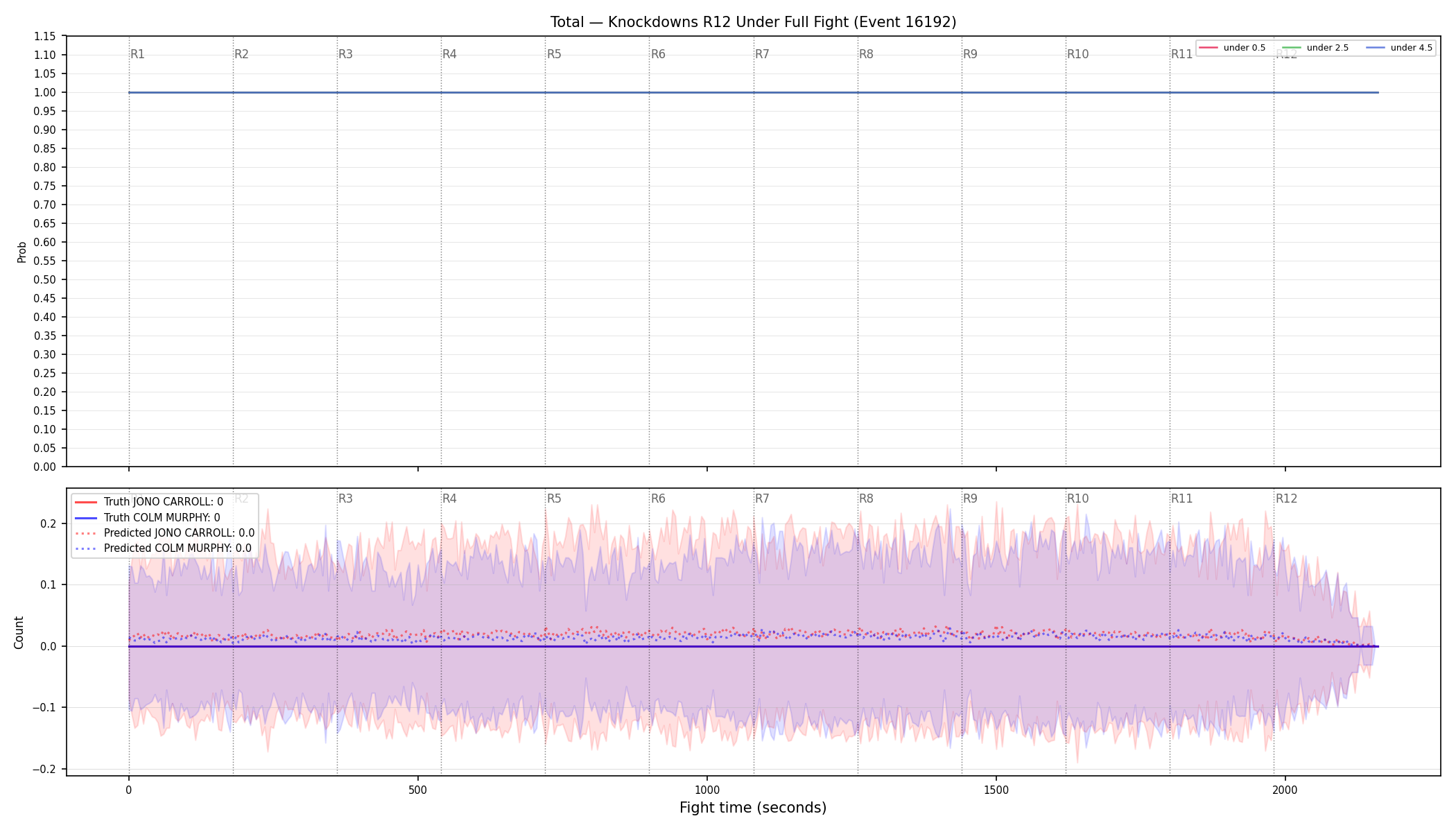Click the 0.50 tick on the Prob axis
Image resolution: width=1456 pixels, height=832 pixels.
(45, 279)
